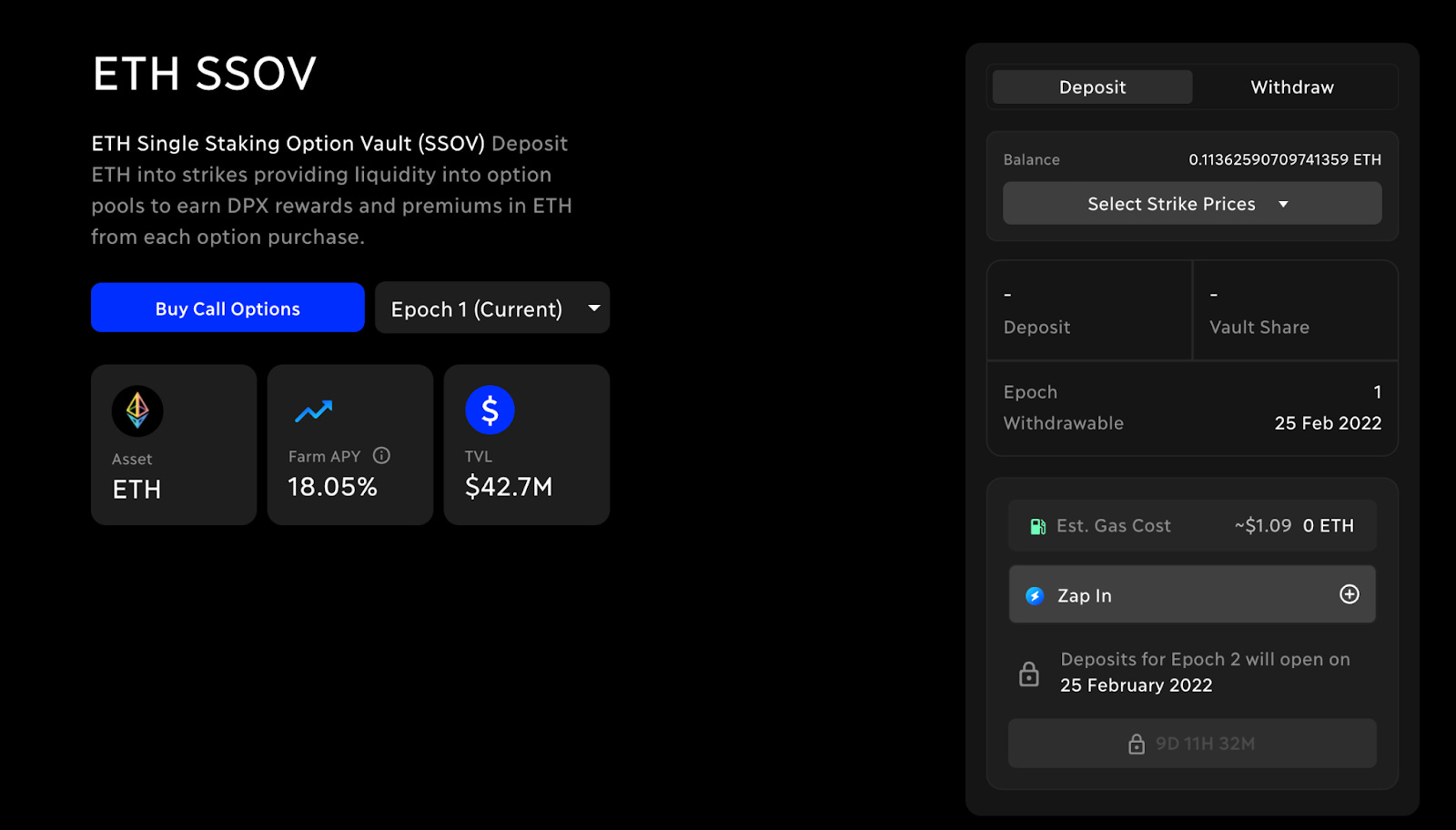1456x830 pixels.
Task: Click the padlock icon beside deposits notice
Action: coord(1028,673)
